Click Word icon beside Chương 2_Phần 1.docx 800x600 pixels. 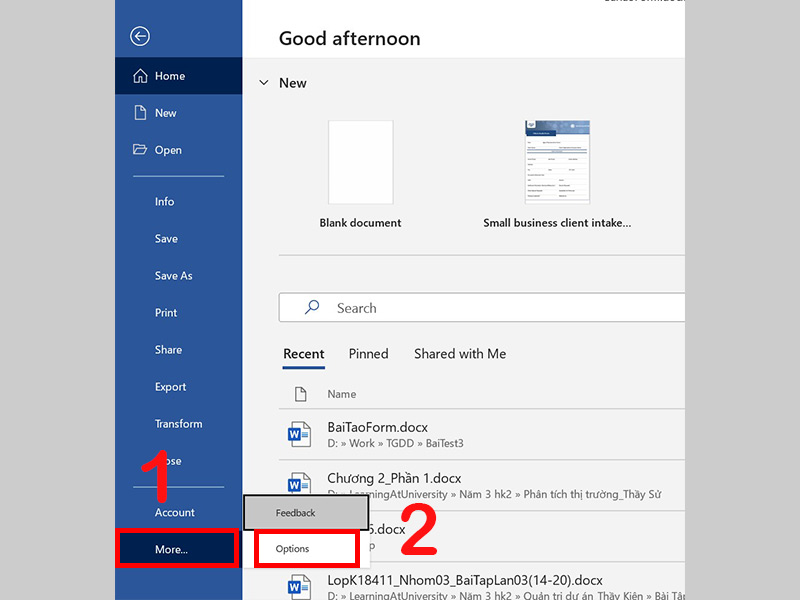tap(299, 483)
